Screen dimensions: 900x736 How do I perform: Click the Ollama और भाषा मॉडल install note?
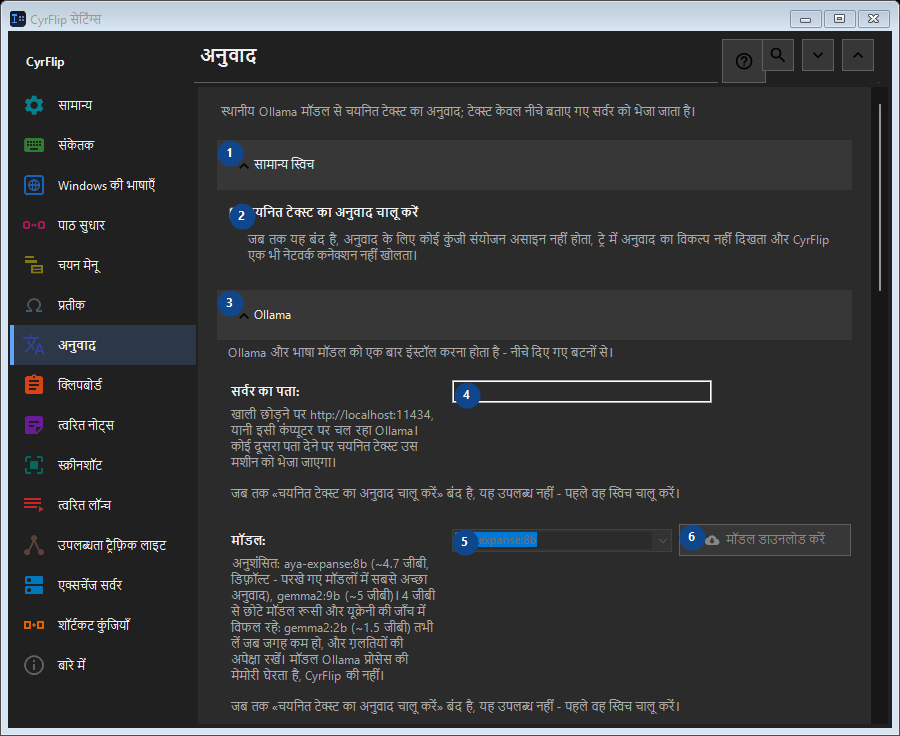click(420, 352)
